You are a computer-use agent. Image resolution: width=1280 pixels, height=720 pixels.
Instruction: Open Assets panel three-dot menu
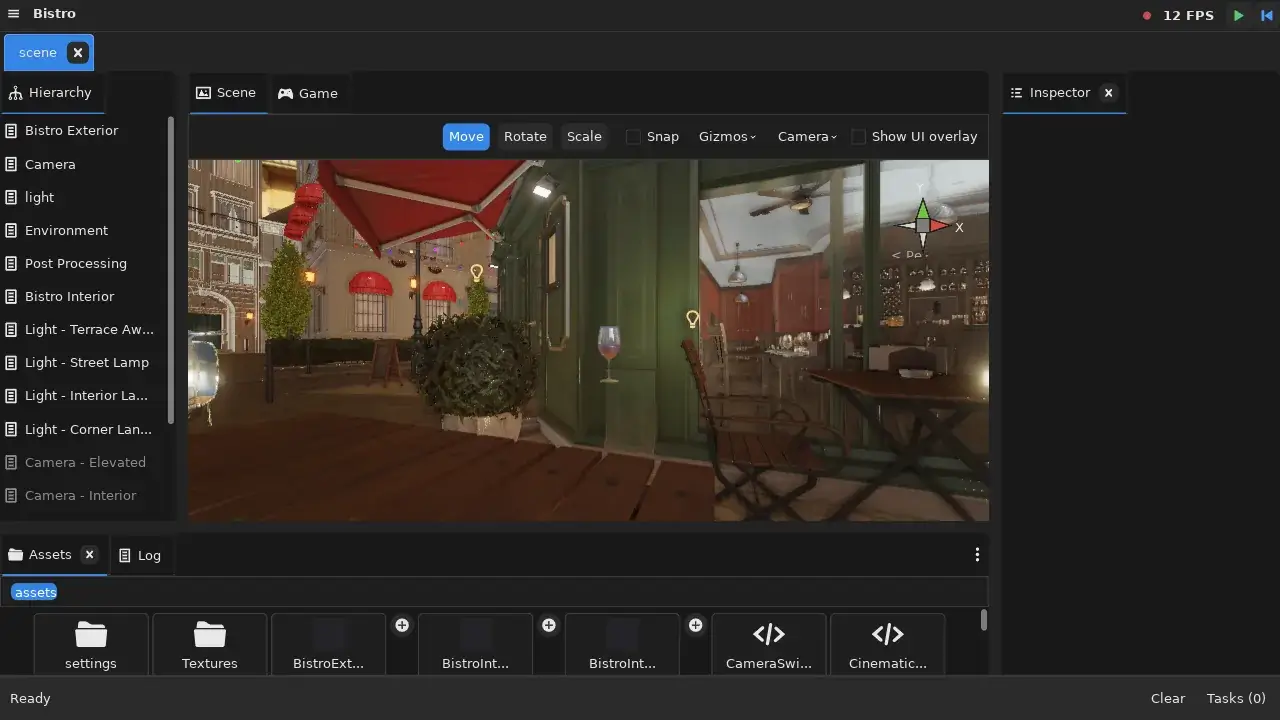(977, 554)
